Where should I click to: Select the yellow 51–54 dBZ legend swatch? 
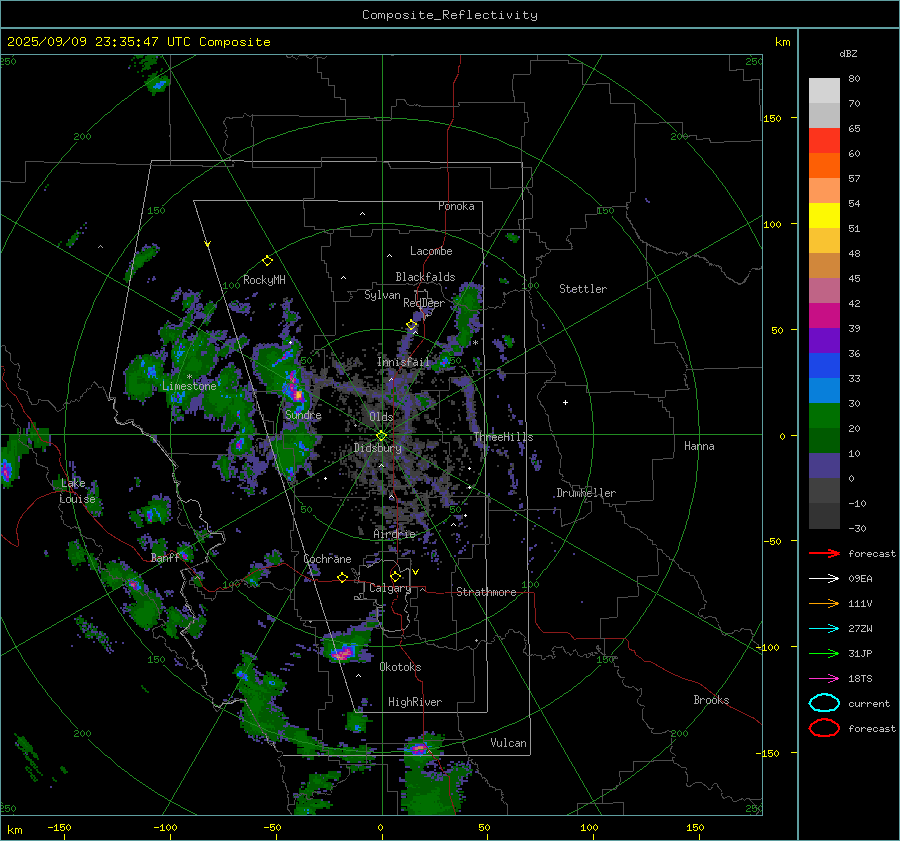824,216
